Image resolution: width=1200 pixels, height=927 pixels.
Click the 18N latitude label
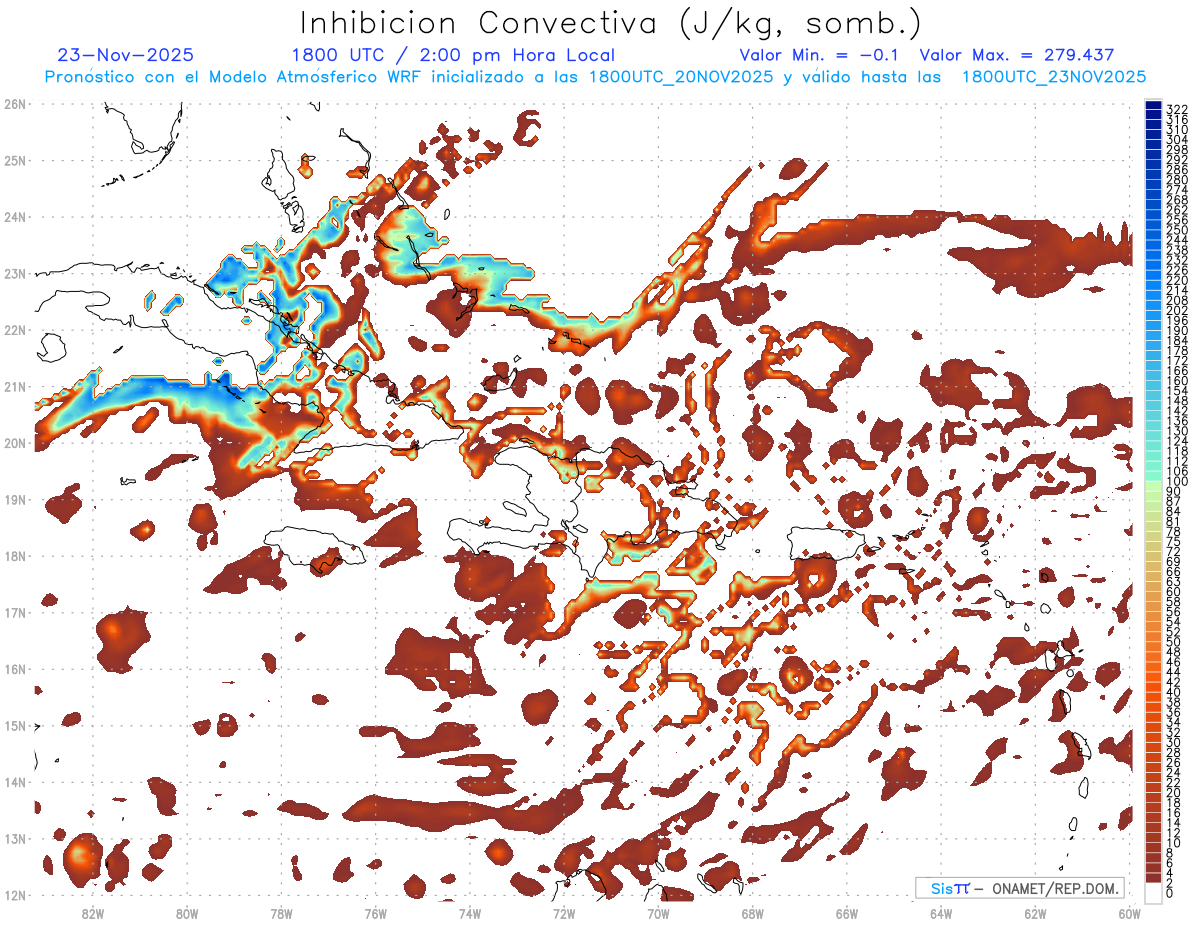tap(14, 556)
